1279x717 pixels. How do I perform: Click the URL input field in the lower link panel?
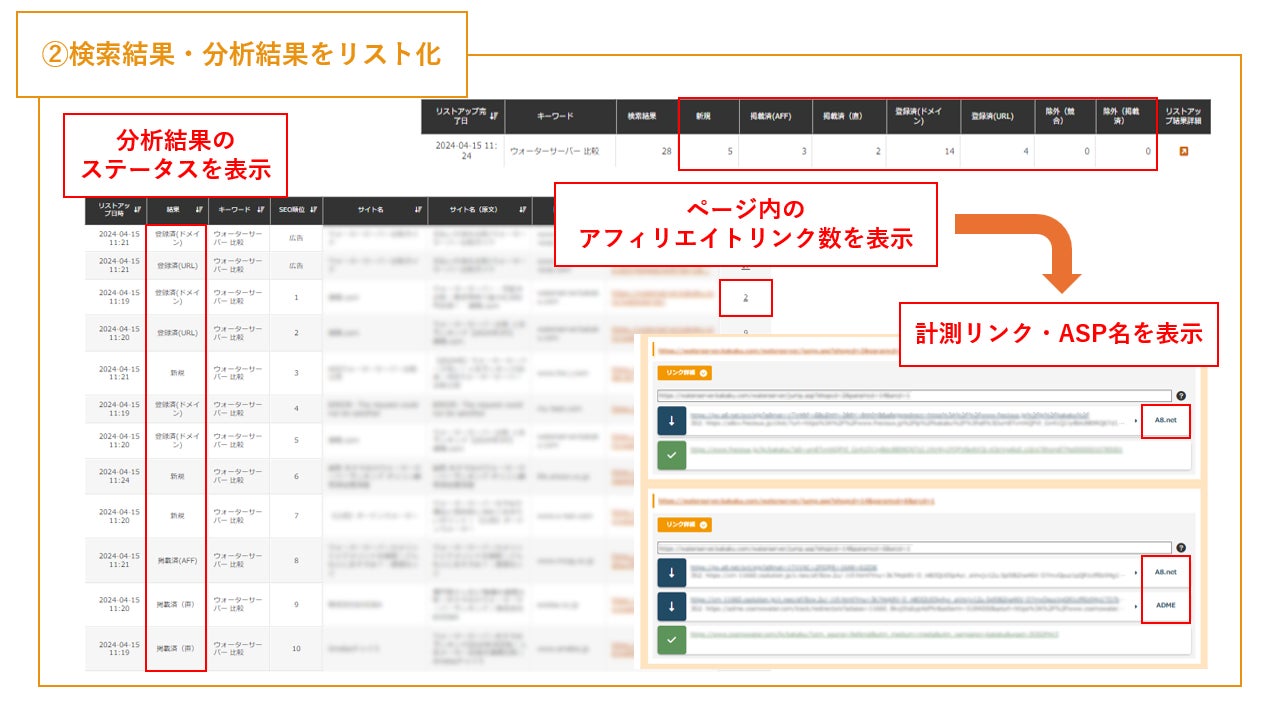coord(914,548)
